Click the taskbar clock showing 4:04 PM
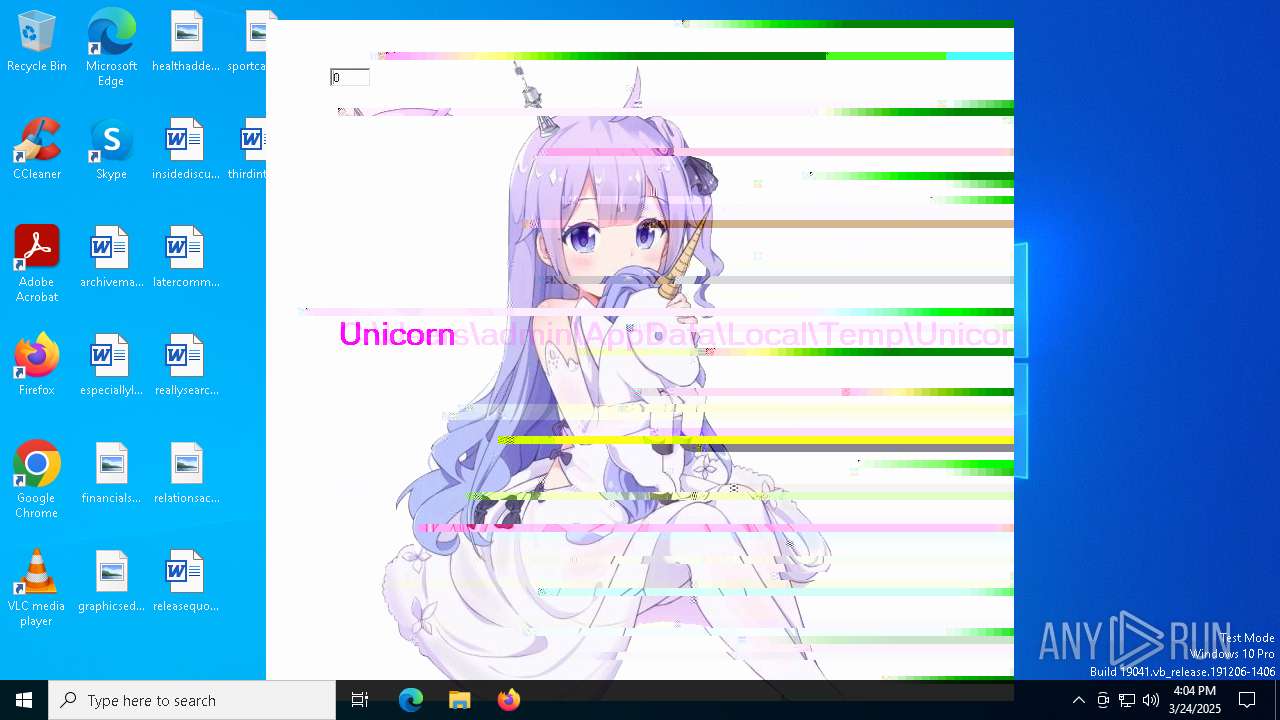 [x=1195, y=700]
